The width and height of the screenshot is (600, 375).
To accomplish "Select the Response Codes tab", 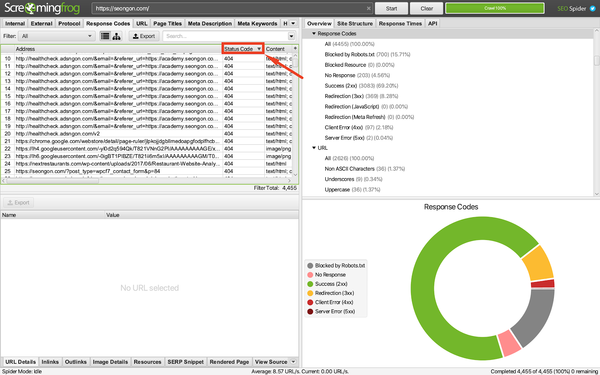I will tap(108, 23).
